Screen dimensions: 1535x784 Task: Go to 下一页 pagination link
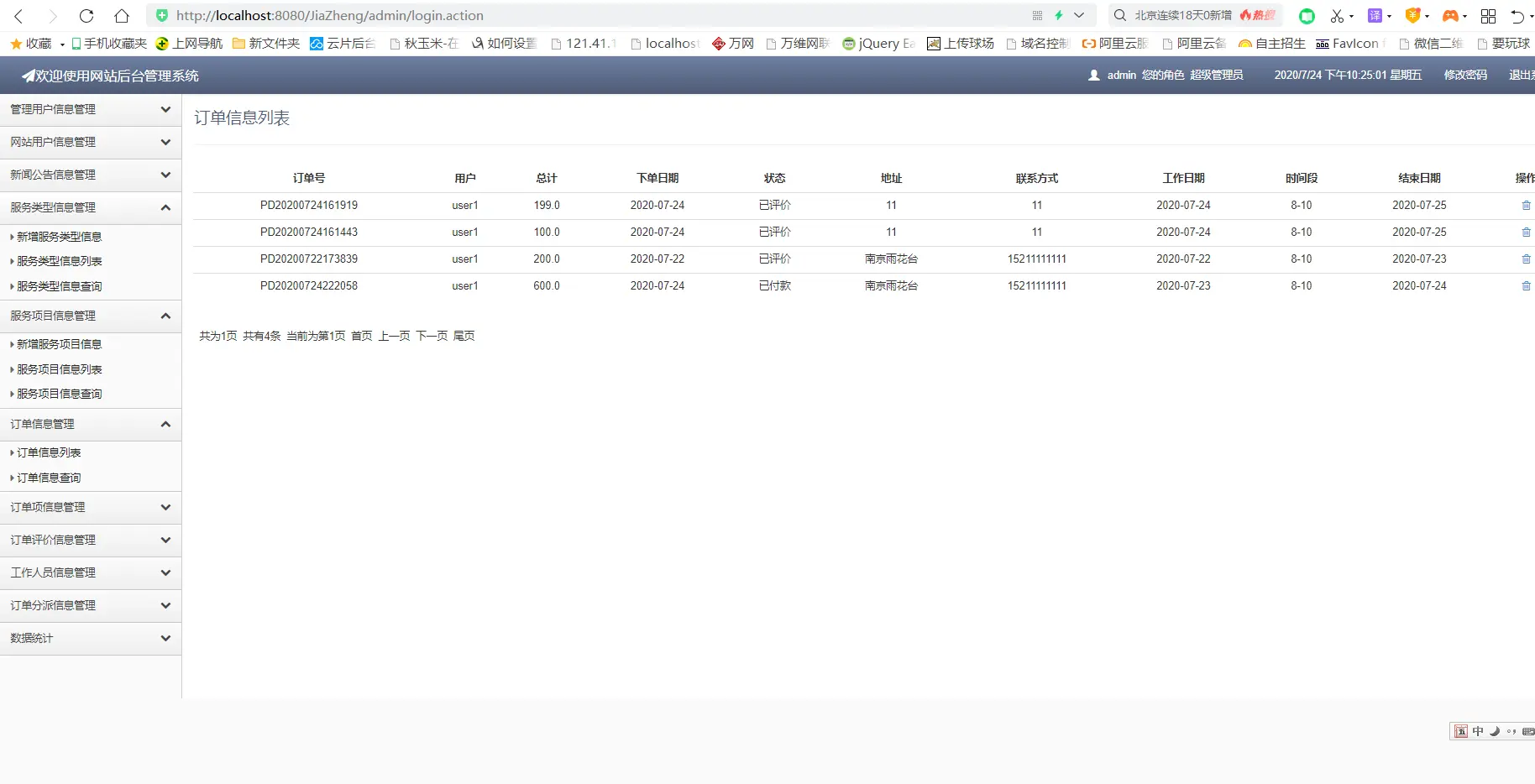tap(432, 336)
